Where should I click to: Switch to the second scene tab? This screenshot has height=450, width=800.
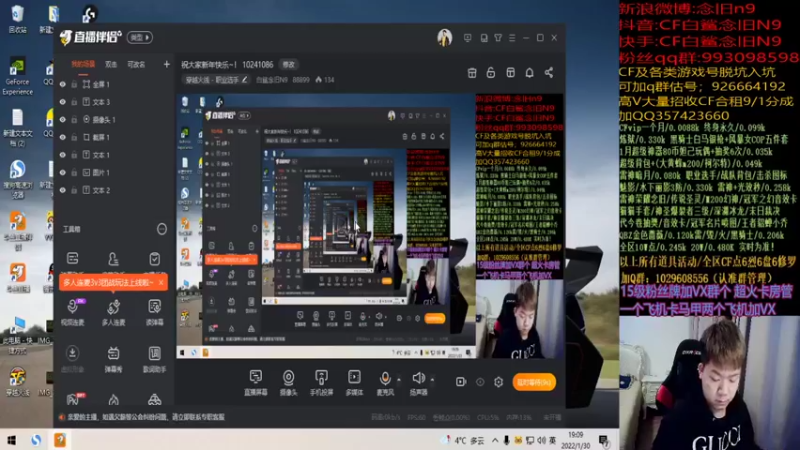click(x=111, y=64)
